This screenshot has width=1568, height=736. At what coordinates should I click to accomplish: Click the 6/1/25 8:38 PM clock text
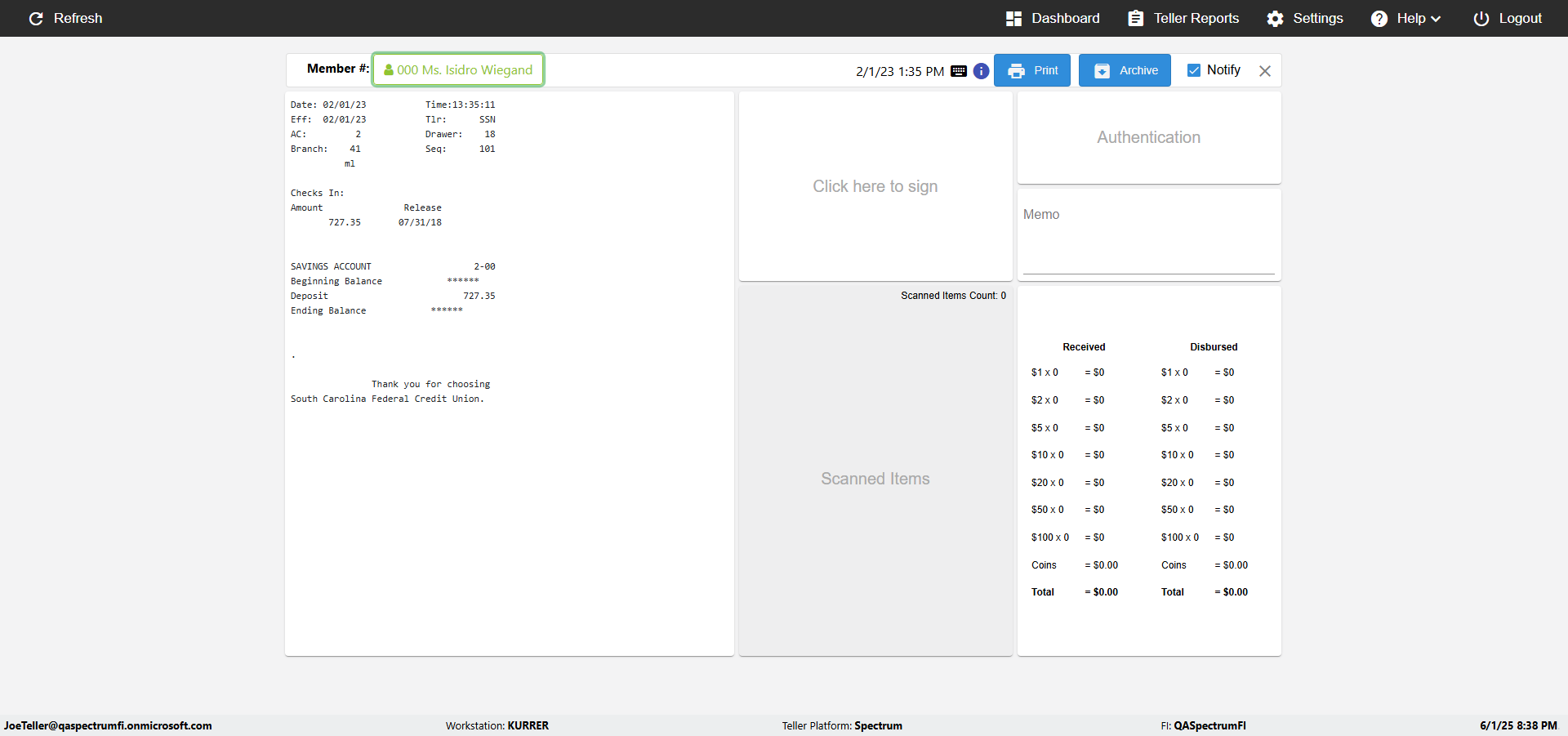click(1518, 725)
